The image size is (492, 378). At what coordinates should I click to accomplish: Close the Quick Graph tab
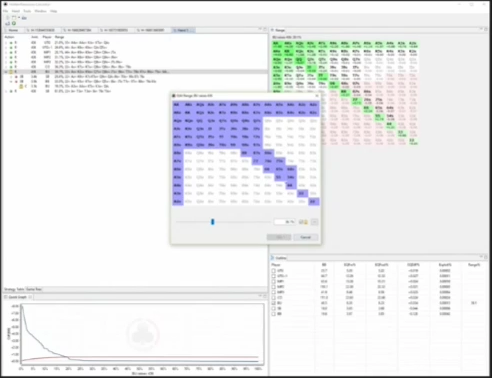pyautogui.click(x=30, y=297)
